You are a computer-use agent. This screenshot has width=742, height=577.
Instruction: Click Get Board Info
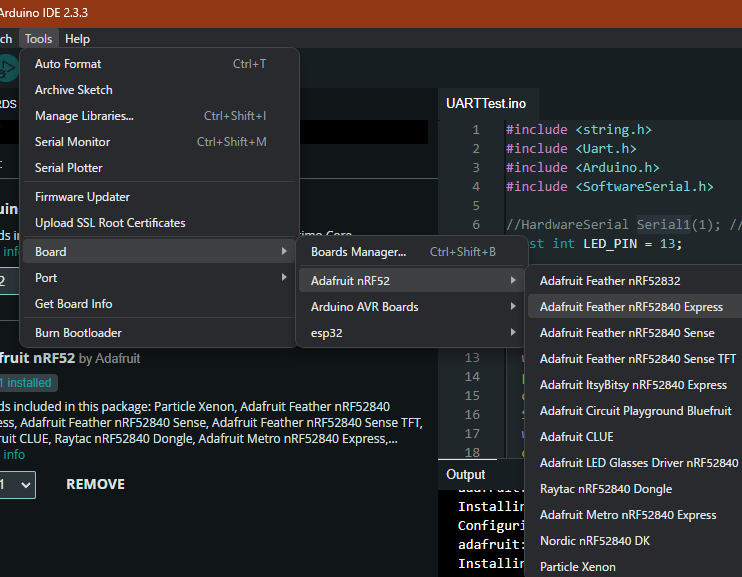[x=159, y=304]
